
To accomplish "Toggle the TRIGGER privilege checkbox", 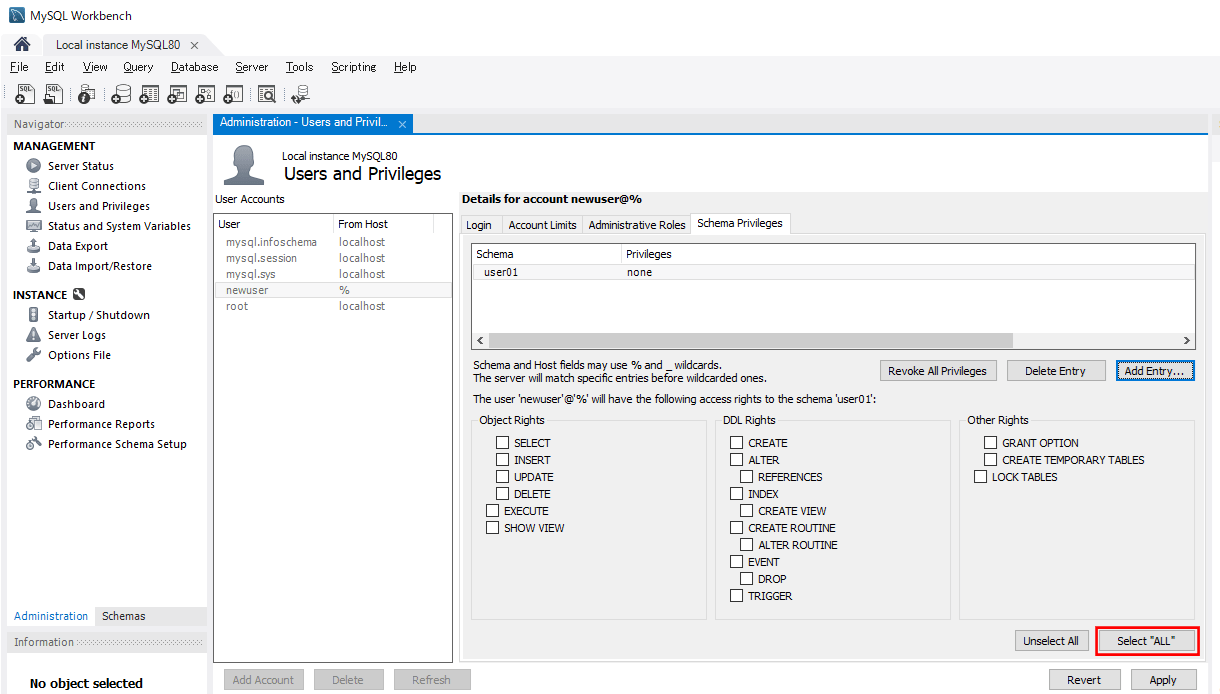I will [737, 596].
